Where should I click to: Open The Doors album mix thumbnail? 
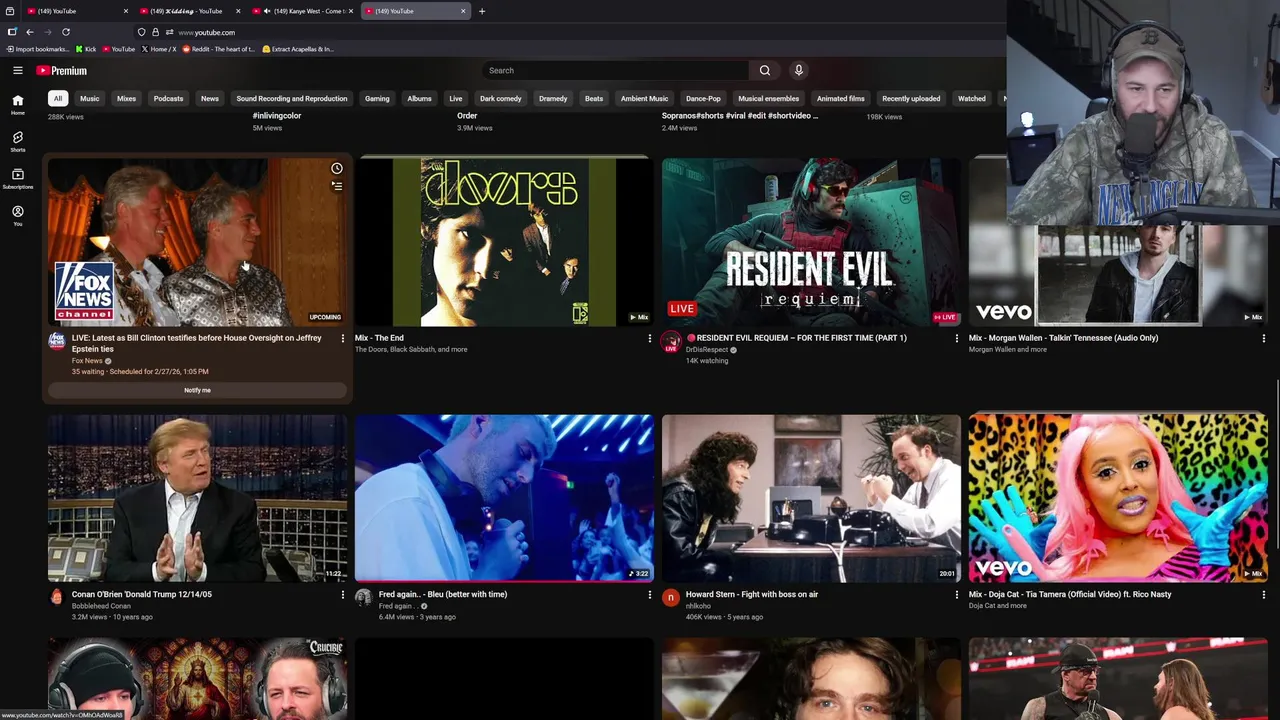click(504, 242)
